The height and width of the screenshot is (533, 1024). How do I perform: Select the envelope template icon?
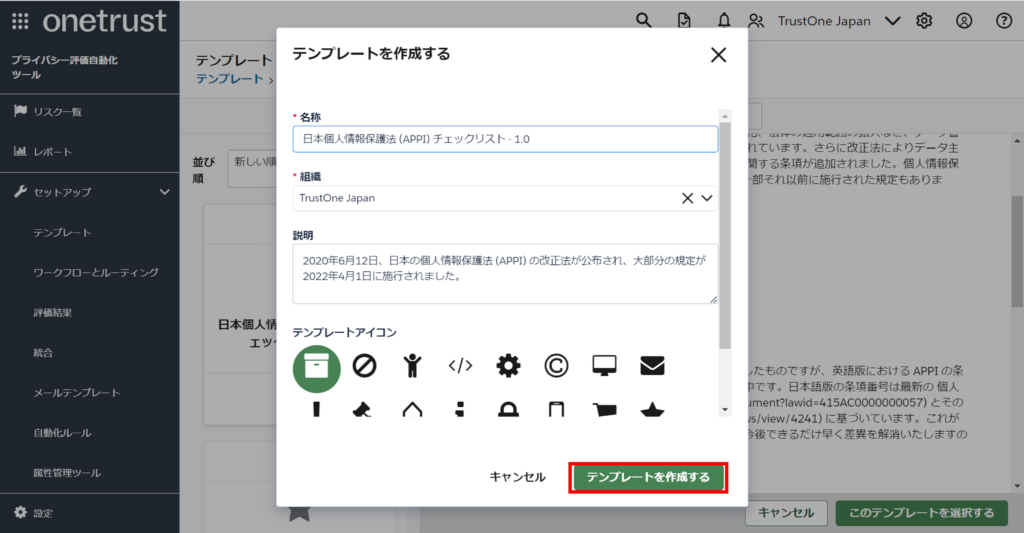[652, 366]
